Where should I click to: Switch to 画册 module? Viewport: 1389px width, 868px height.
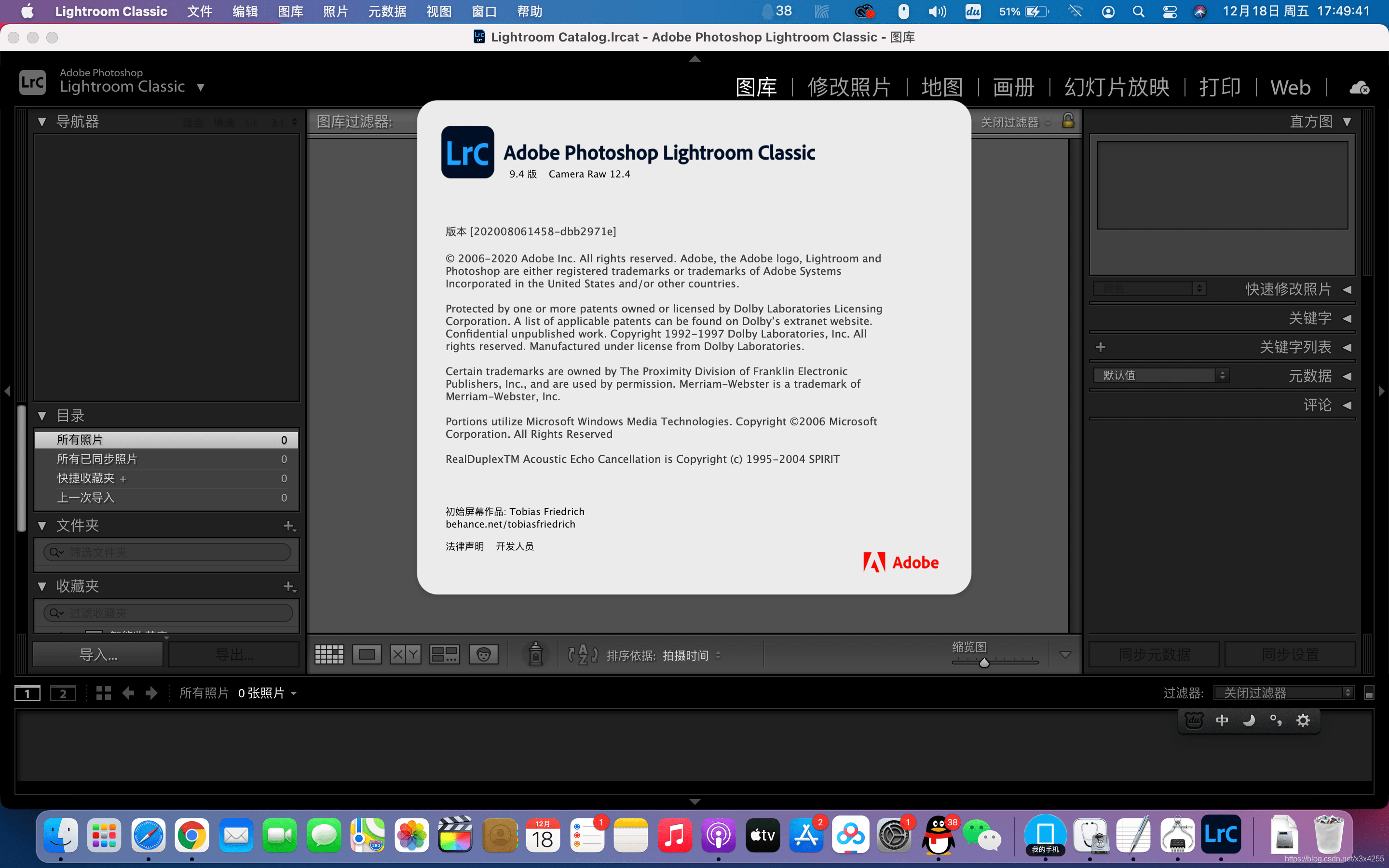[x=1013, y=87]
